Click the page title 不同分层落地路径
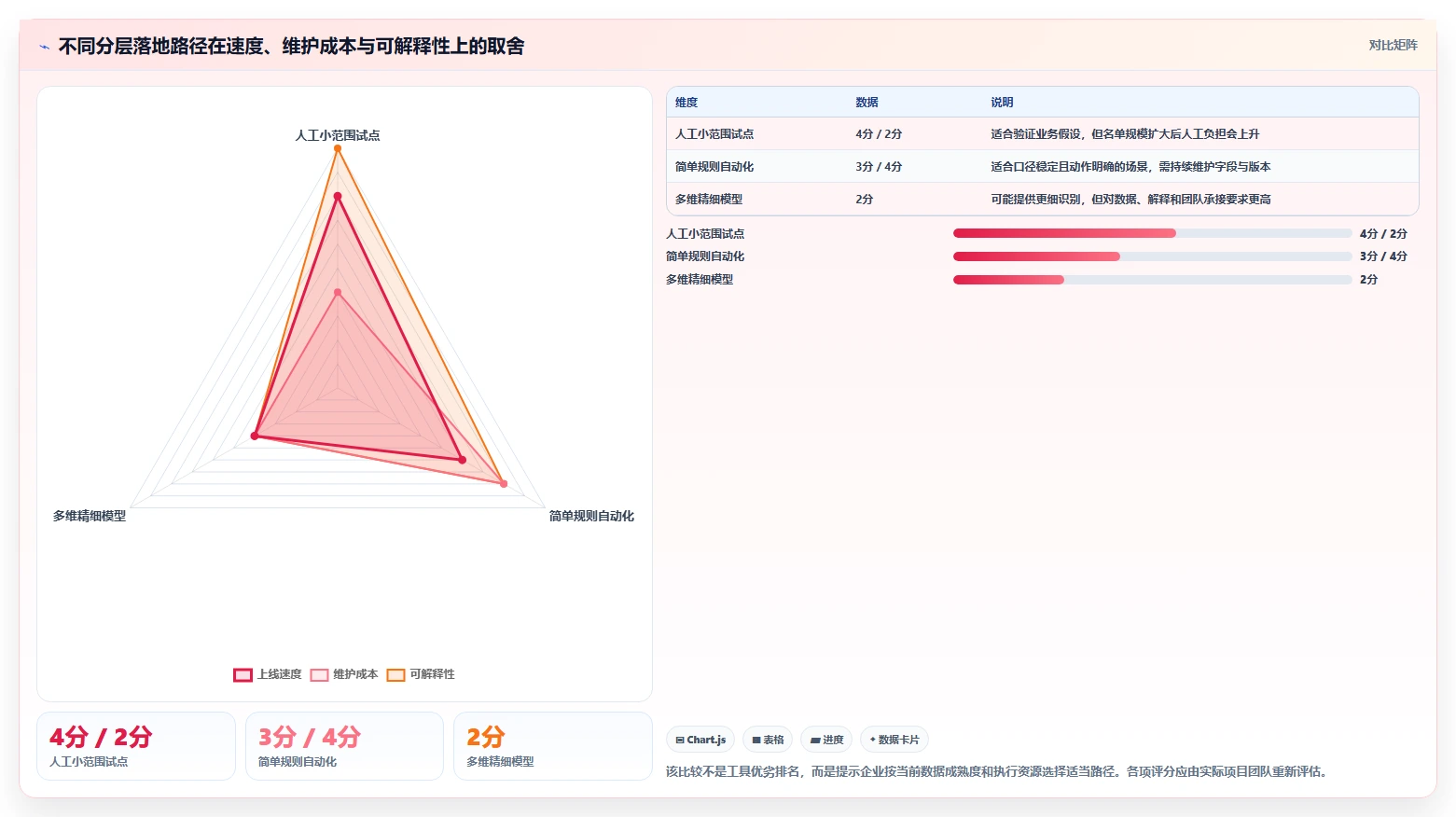 [291, 47]
